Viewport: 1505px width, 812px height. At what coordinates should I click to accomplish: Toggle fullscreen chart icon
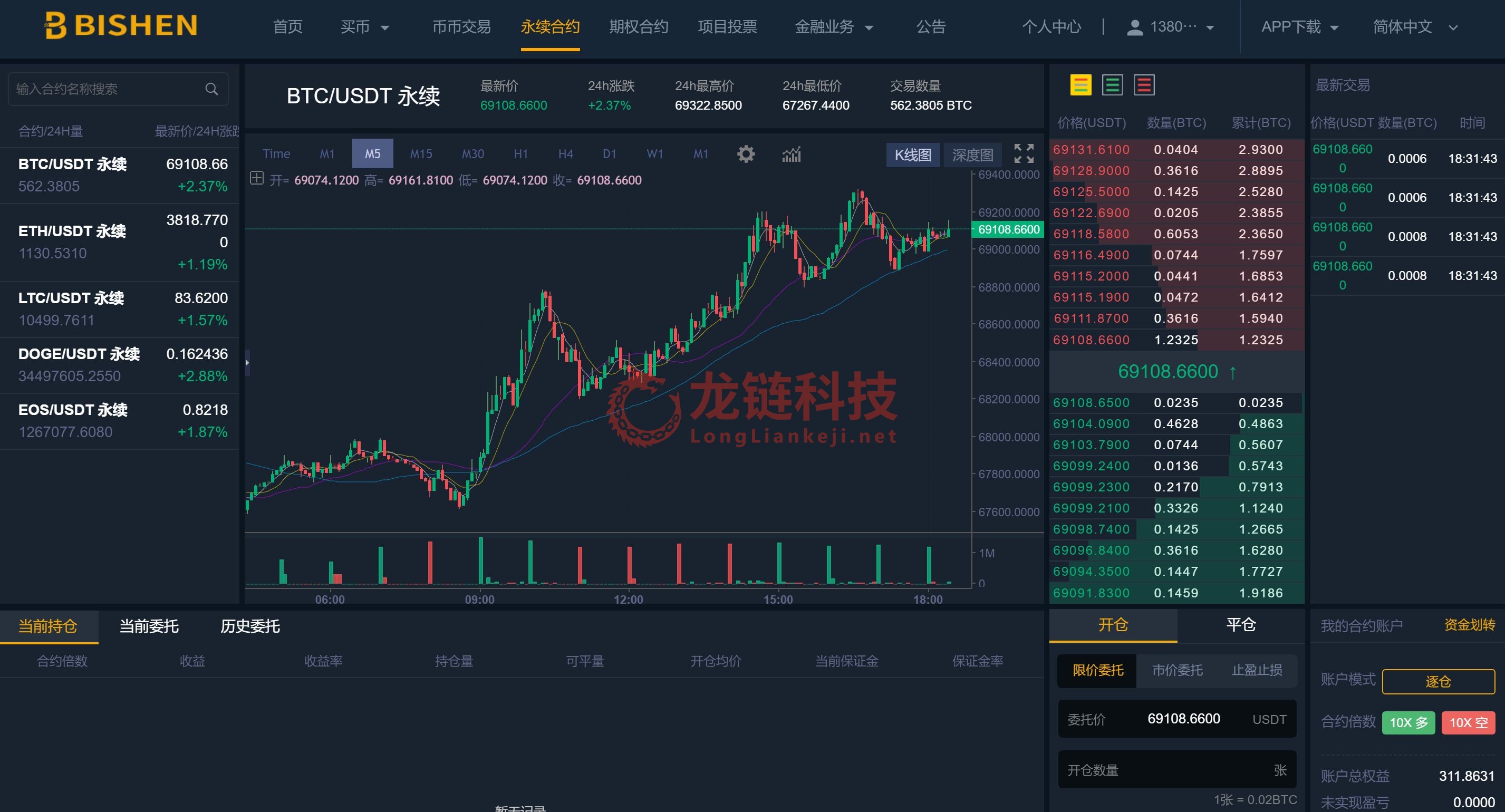pyautogui.click(x=1024, y=153)
